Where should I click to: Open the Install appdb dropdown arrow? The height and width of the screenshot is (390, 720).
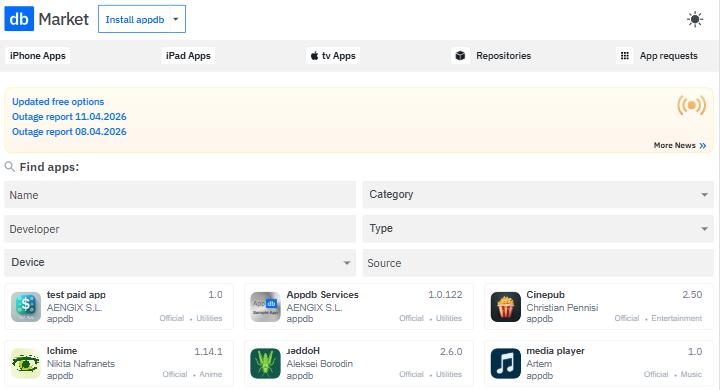[x=175, y=19]
